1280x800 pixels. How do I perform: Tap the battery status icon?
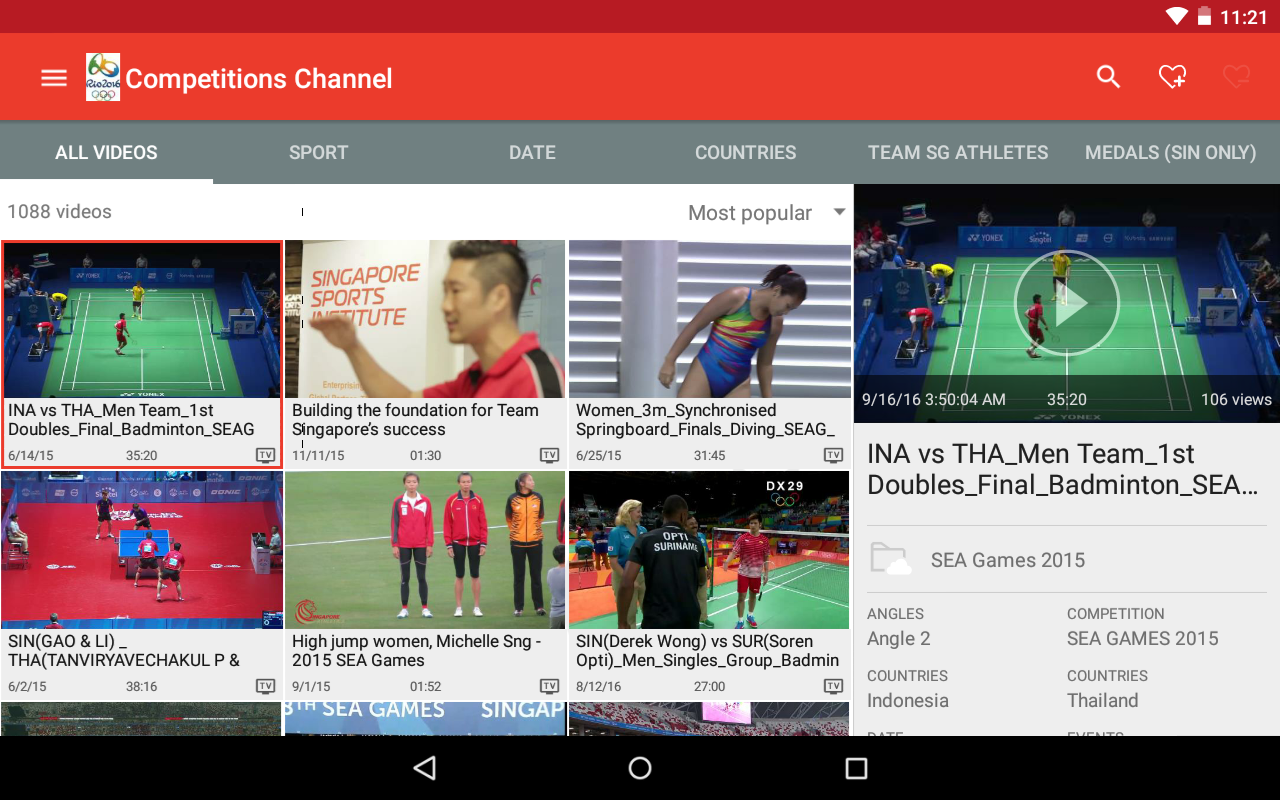point(1204,16)
